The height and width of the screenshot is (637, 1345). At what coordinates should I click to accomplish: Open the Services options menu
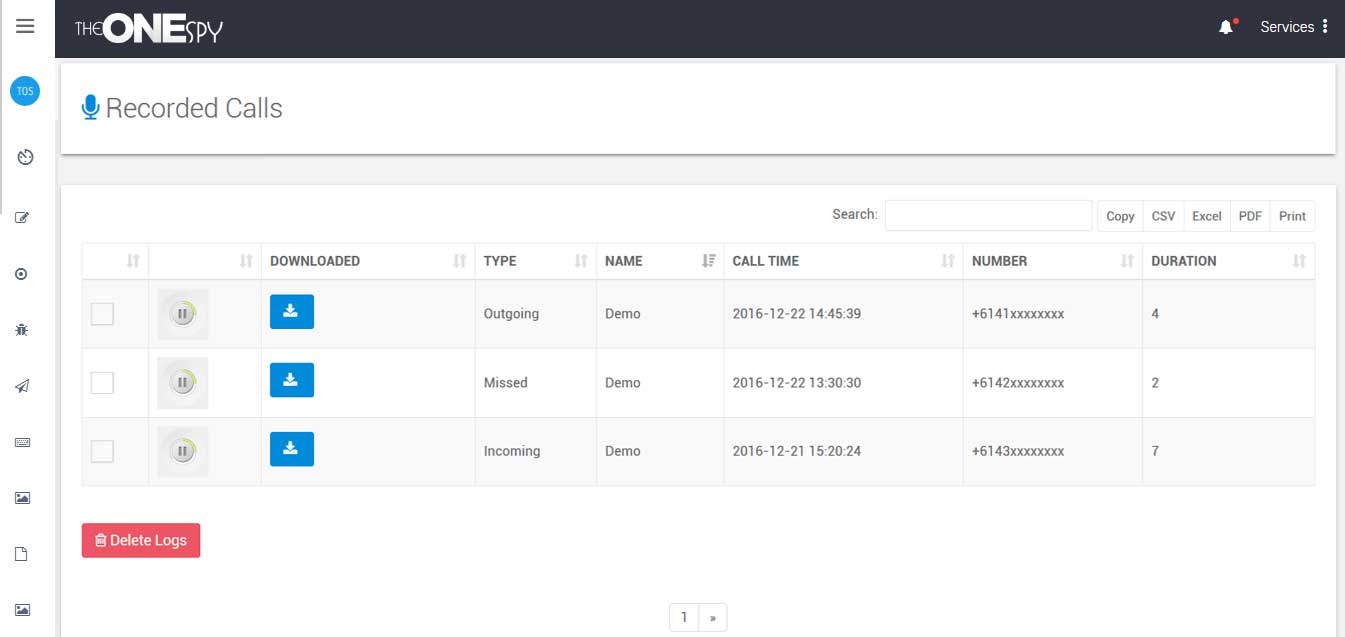coord(1294,27)
